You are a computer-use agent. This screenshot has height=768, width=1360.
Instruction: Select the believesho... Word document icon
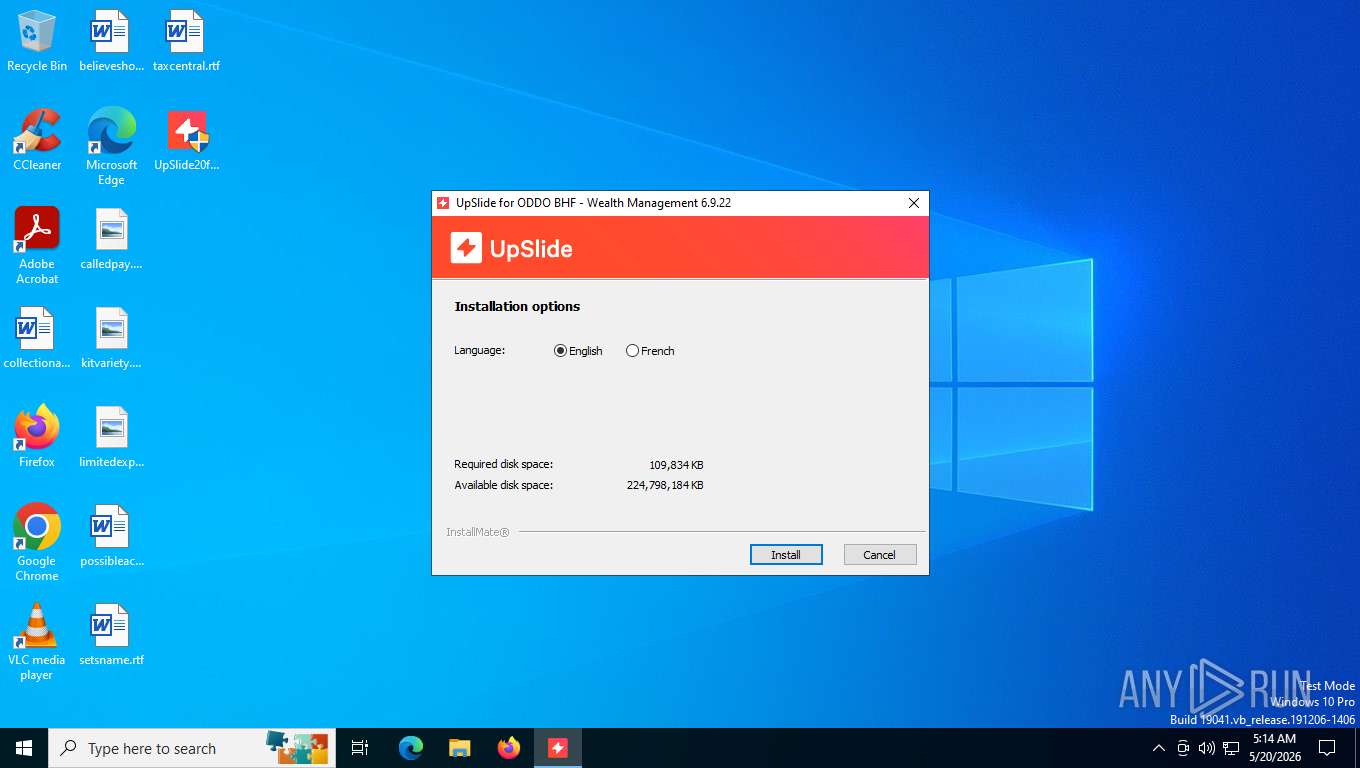(111, 42)
